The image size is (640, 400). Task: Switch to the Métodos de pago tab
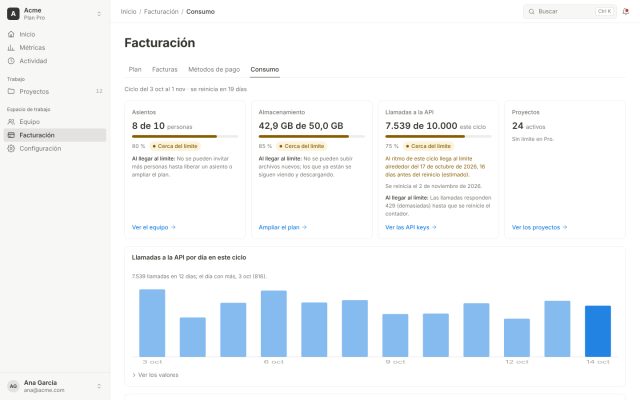click(x=214, y=69)
